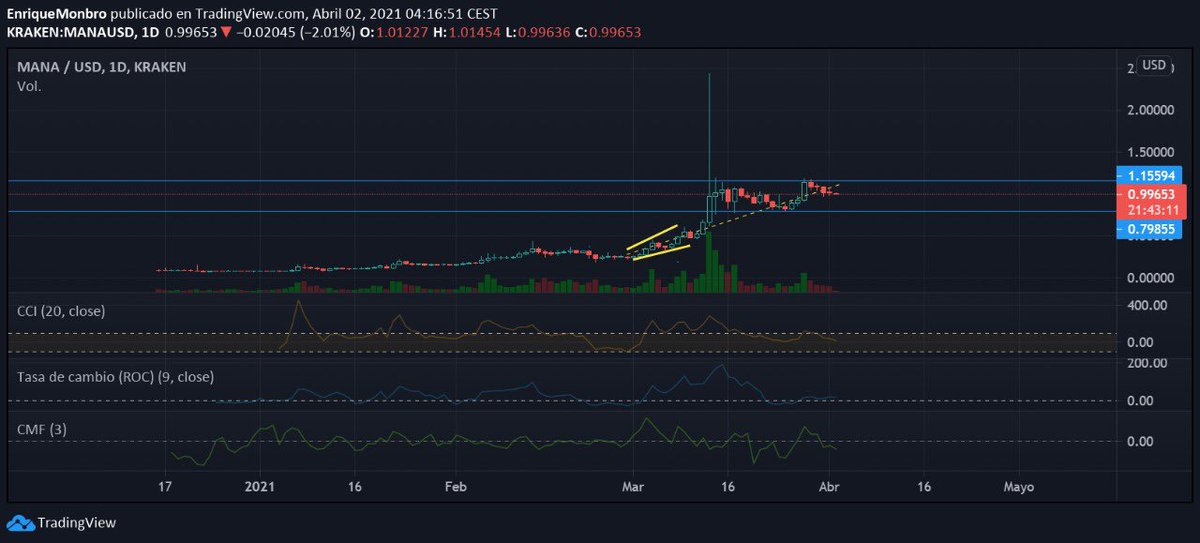
Task: Click the Mar date axis label
Action: (x=632, y=487)
